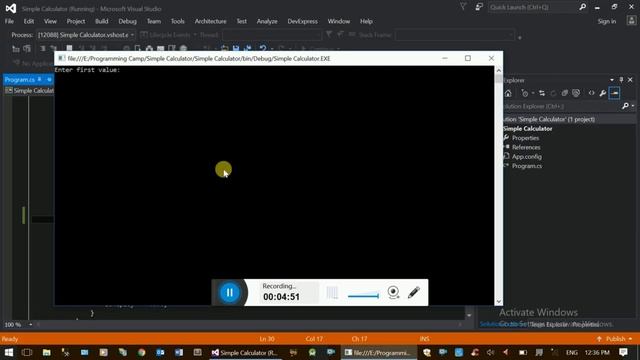Viewport: 640px width, 360px height.
Task: Click the 12:36 PM taskbar clock
Action: tap(597, 352)
